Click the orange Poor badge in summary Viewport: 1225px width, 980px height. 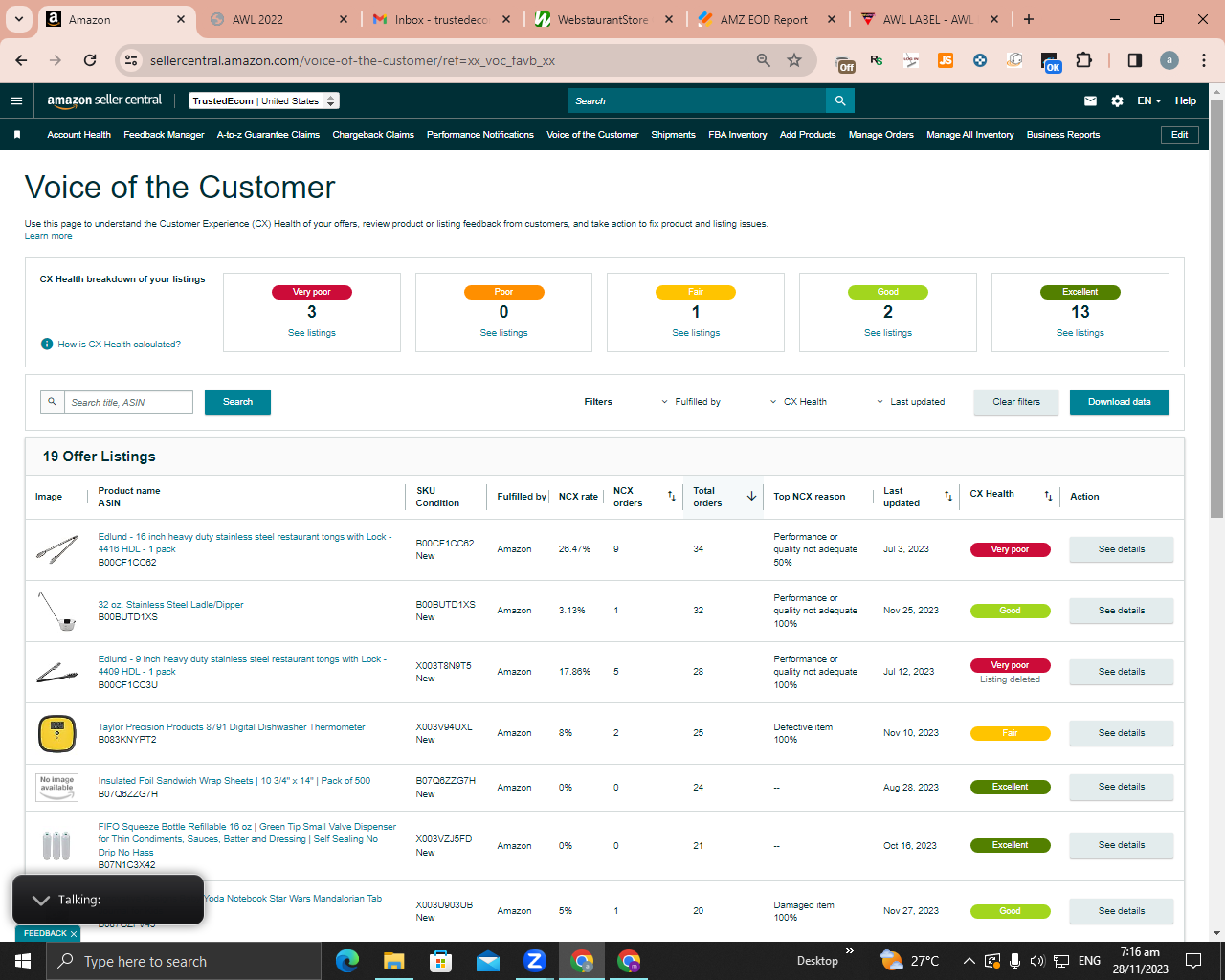504,292
